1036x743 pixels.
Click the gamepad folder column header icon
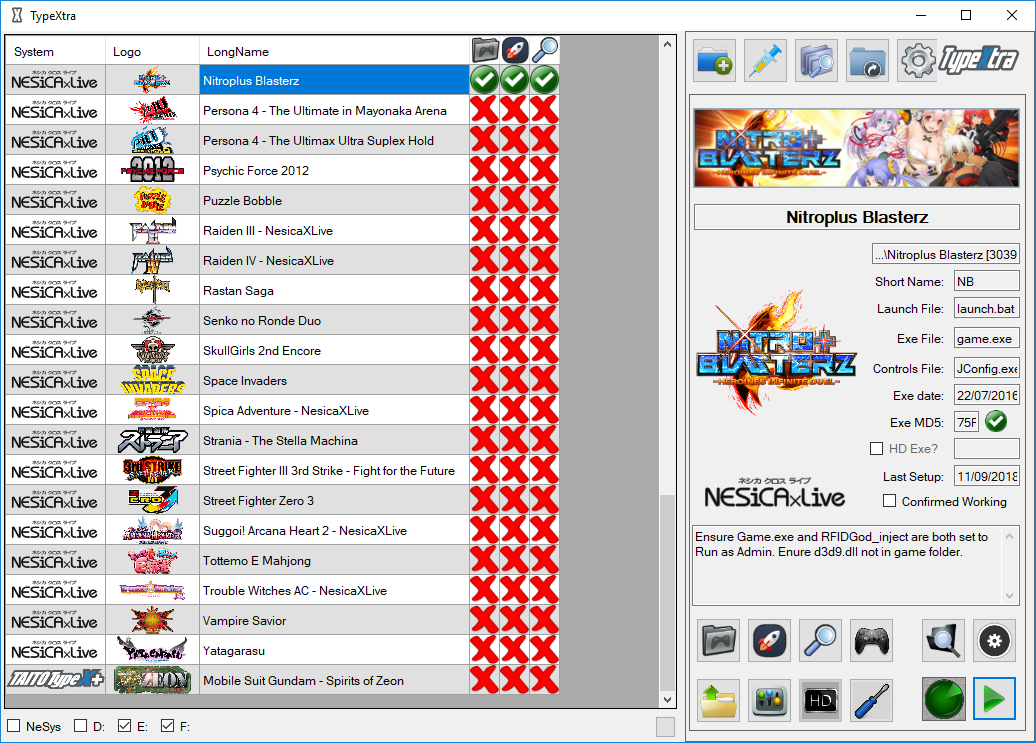(x=485, y=50)
